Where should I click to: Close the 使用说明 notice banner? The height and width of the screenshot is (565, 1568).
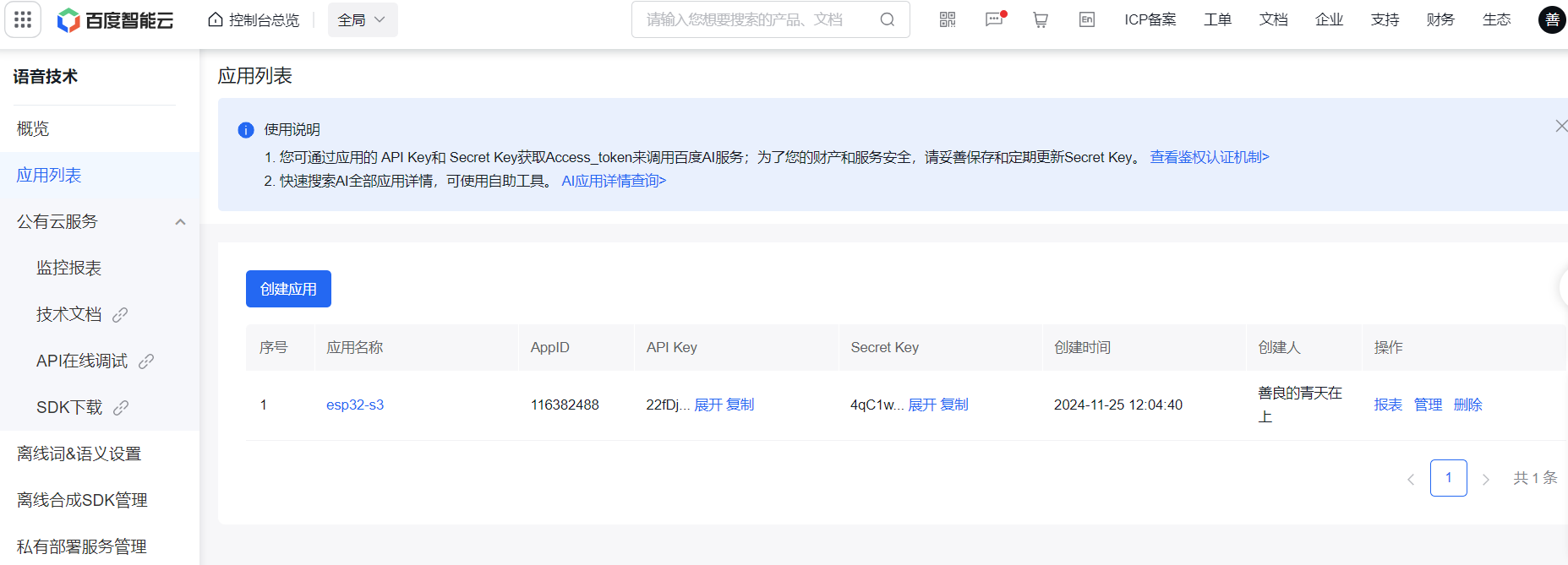tap(1560, 126)
